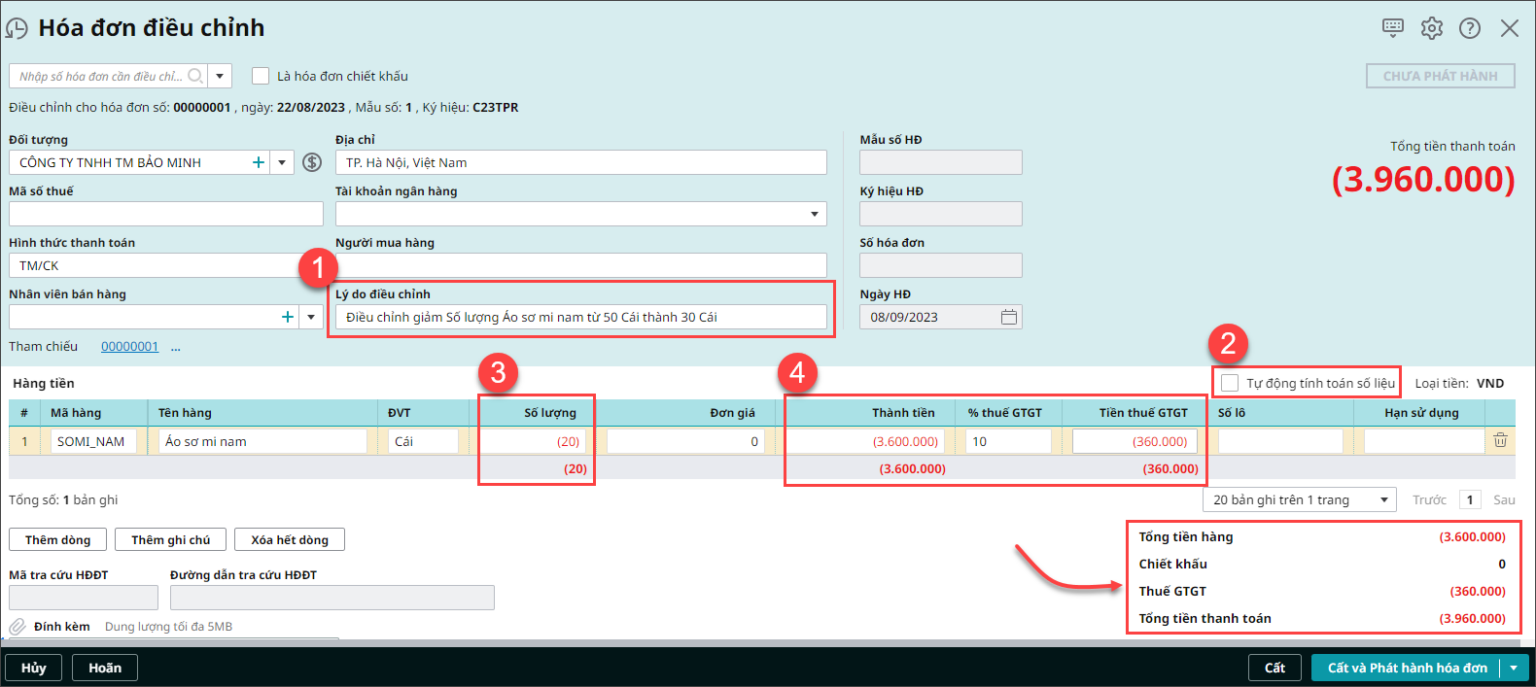The image size is (1536, 687).
Task: Open the settings gear icon
Action: click(x=1432, y=28)
